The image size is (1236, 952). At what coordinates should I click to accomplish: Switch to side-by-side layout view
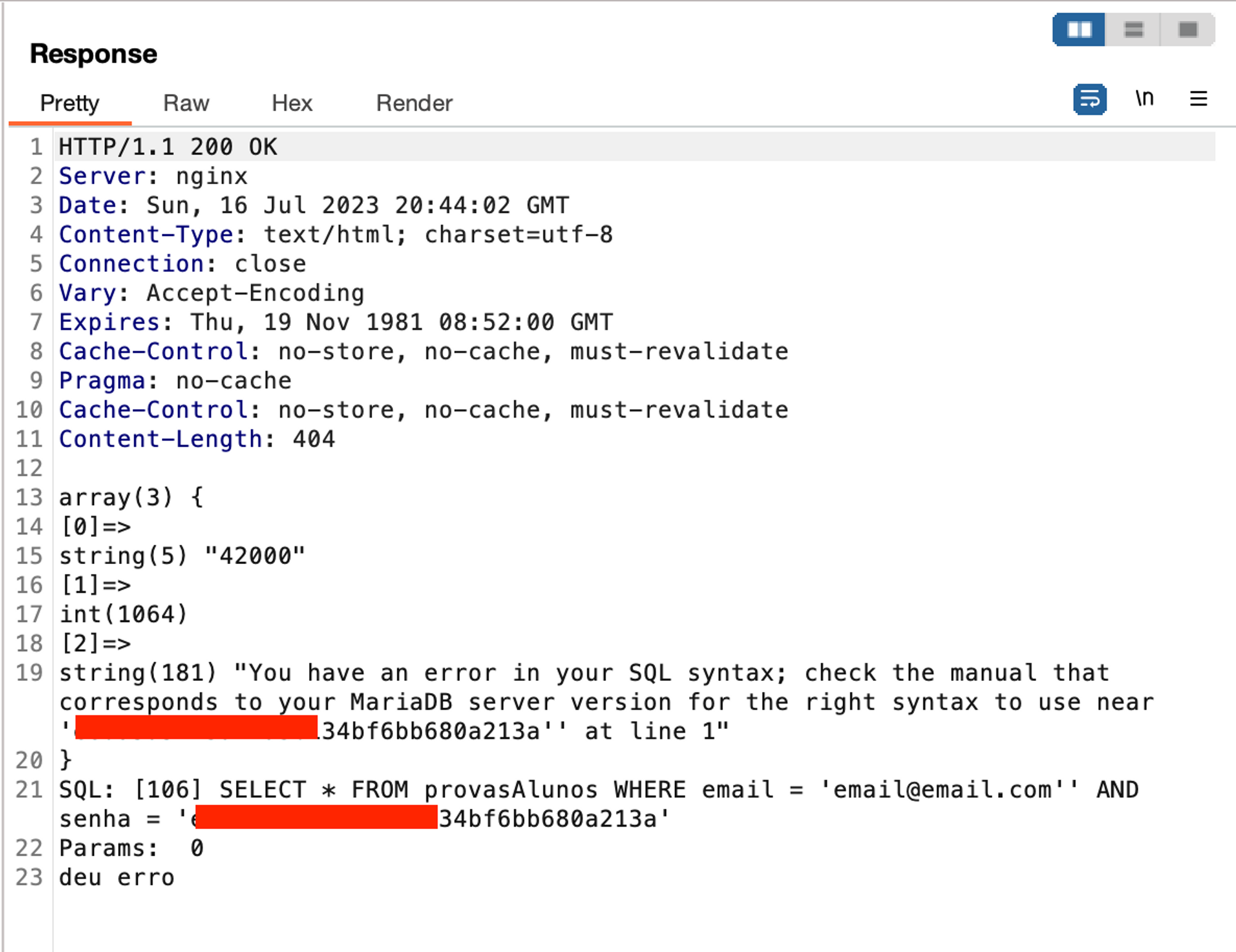coord(1078,30)
